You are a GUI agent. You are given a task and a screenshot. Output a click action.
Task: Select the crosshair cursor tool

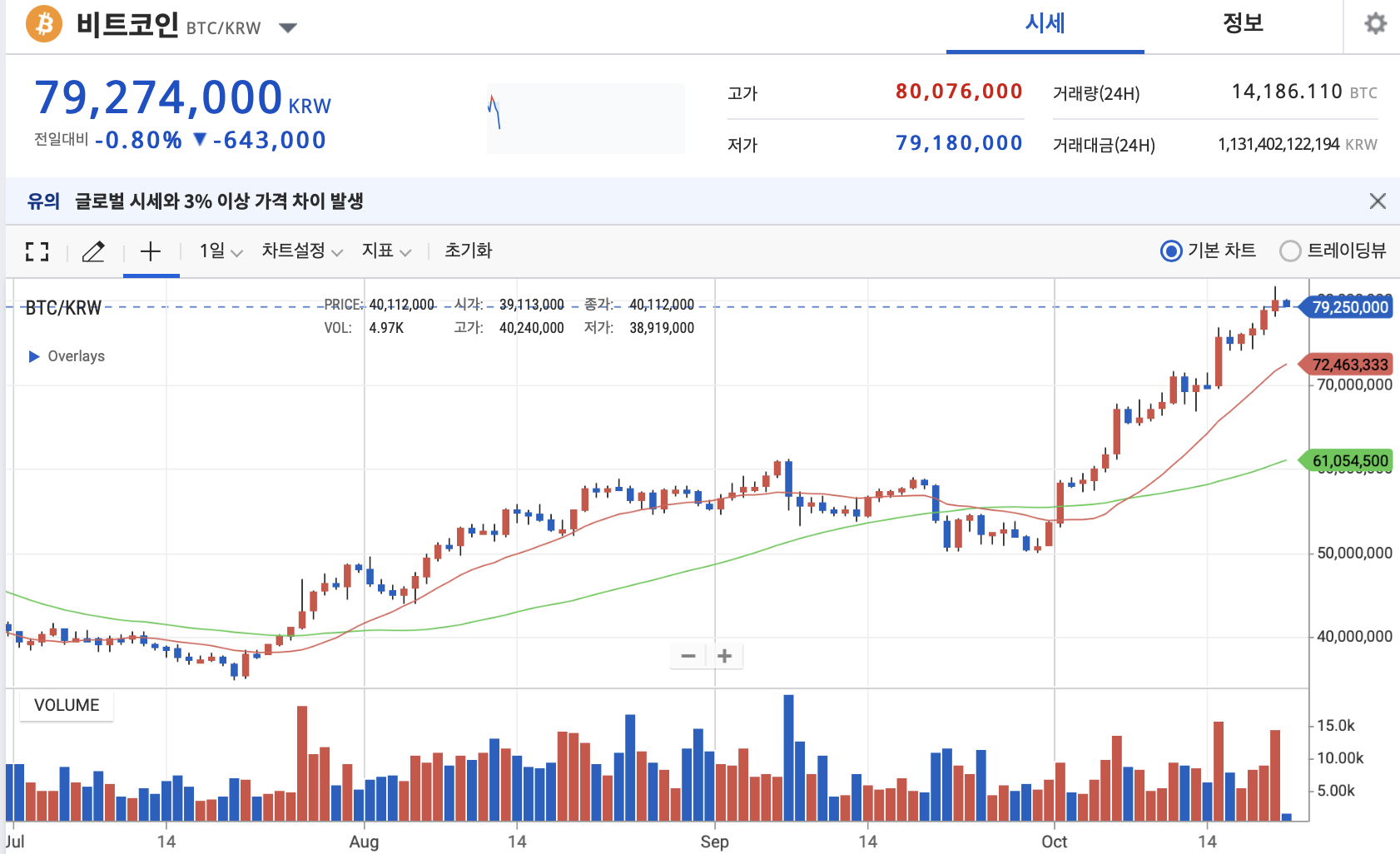(151, 251)
